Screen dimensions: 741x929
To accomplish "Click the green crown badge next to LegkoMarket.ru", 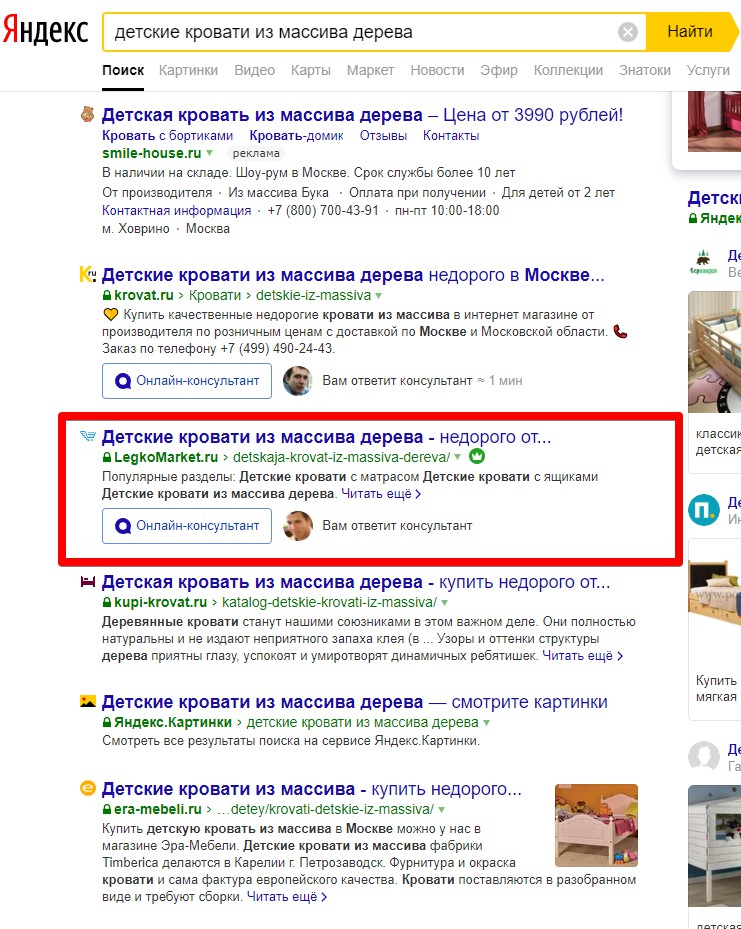I will pyautogui.click(x=477, y=456).
